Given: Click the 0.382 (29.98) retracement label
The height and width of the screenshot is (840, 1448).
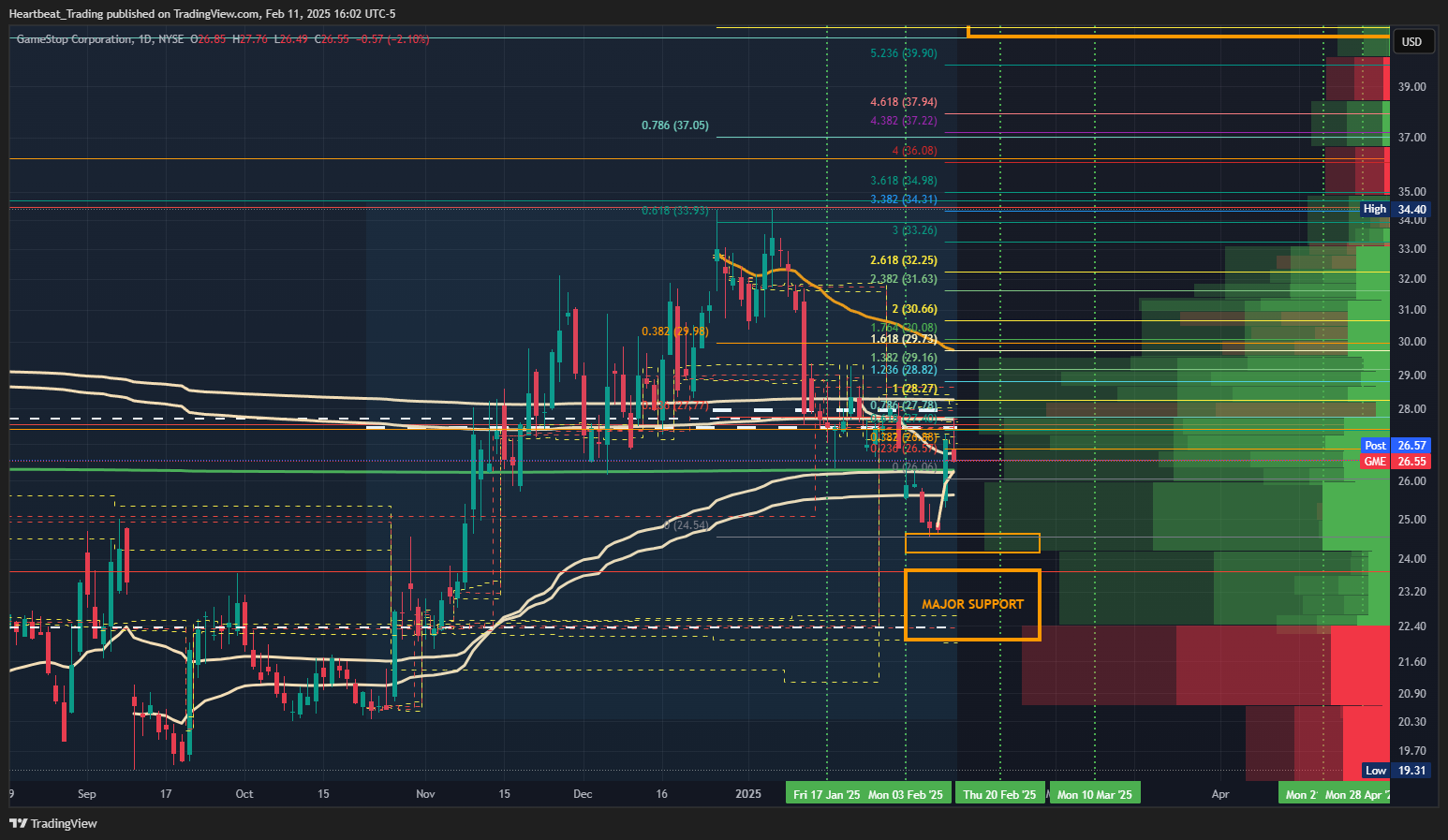Looking at the screenshot, I should 674,332.
